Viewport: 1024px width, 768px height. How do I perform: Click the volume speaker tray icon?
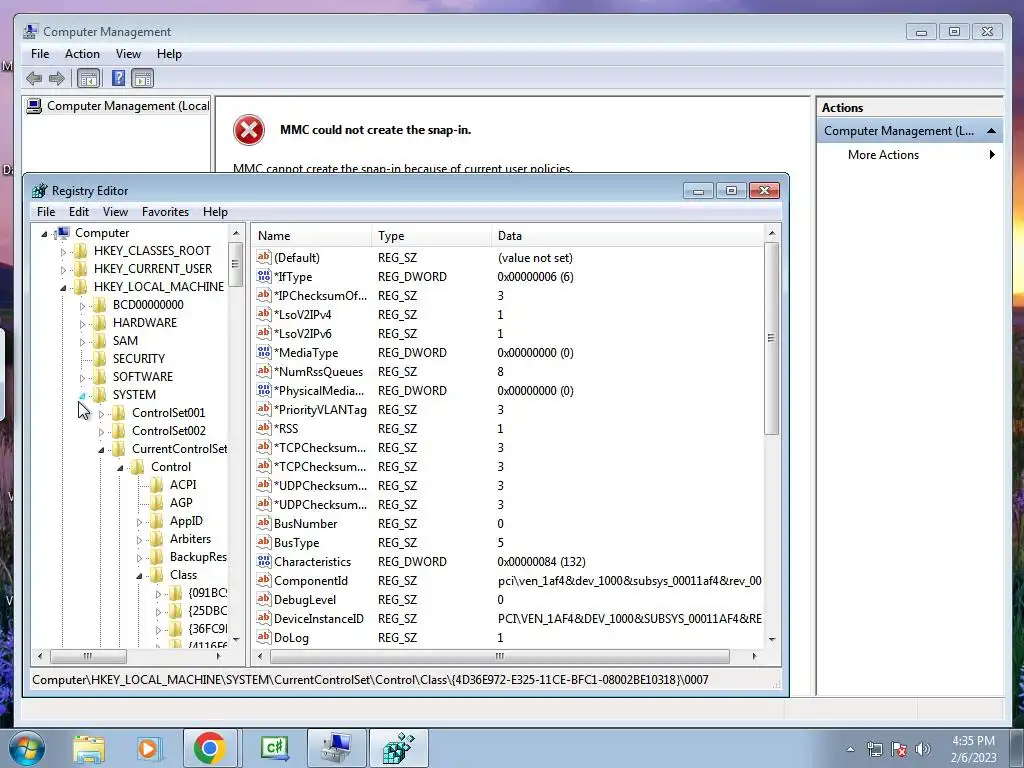pos(922,749)
